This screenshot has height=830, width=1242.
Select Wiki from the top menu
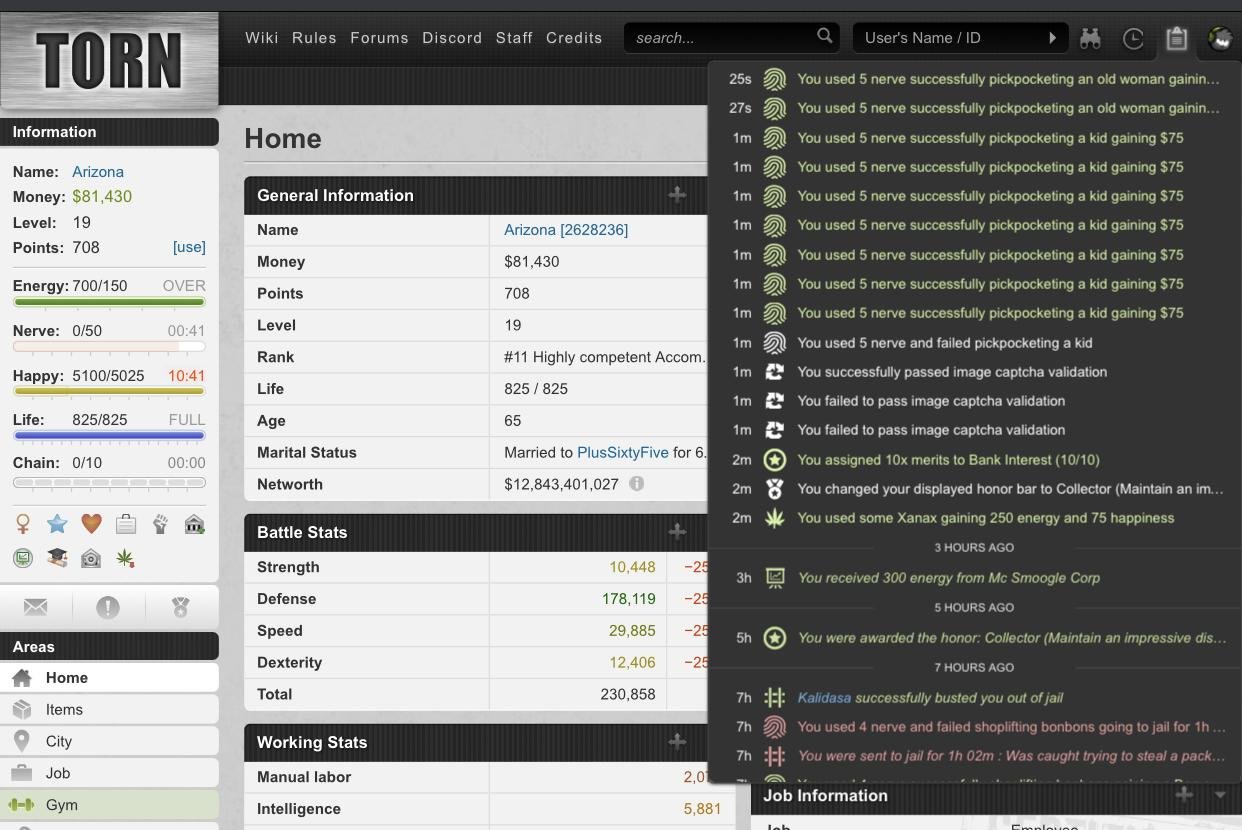[x=261, y=38]
